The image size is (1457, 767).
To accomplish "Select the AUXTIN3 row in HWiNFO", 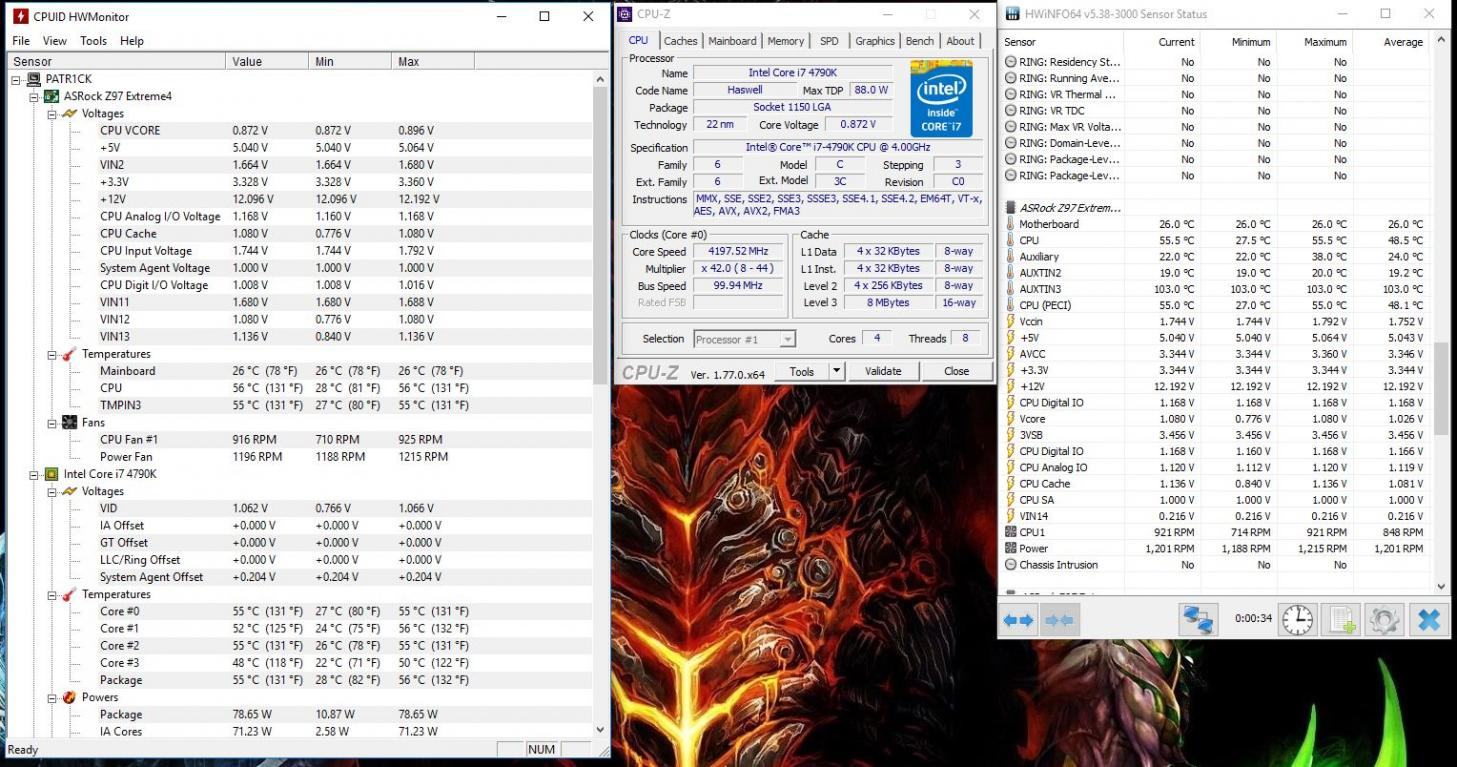I will [x=1216, y=289].
